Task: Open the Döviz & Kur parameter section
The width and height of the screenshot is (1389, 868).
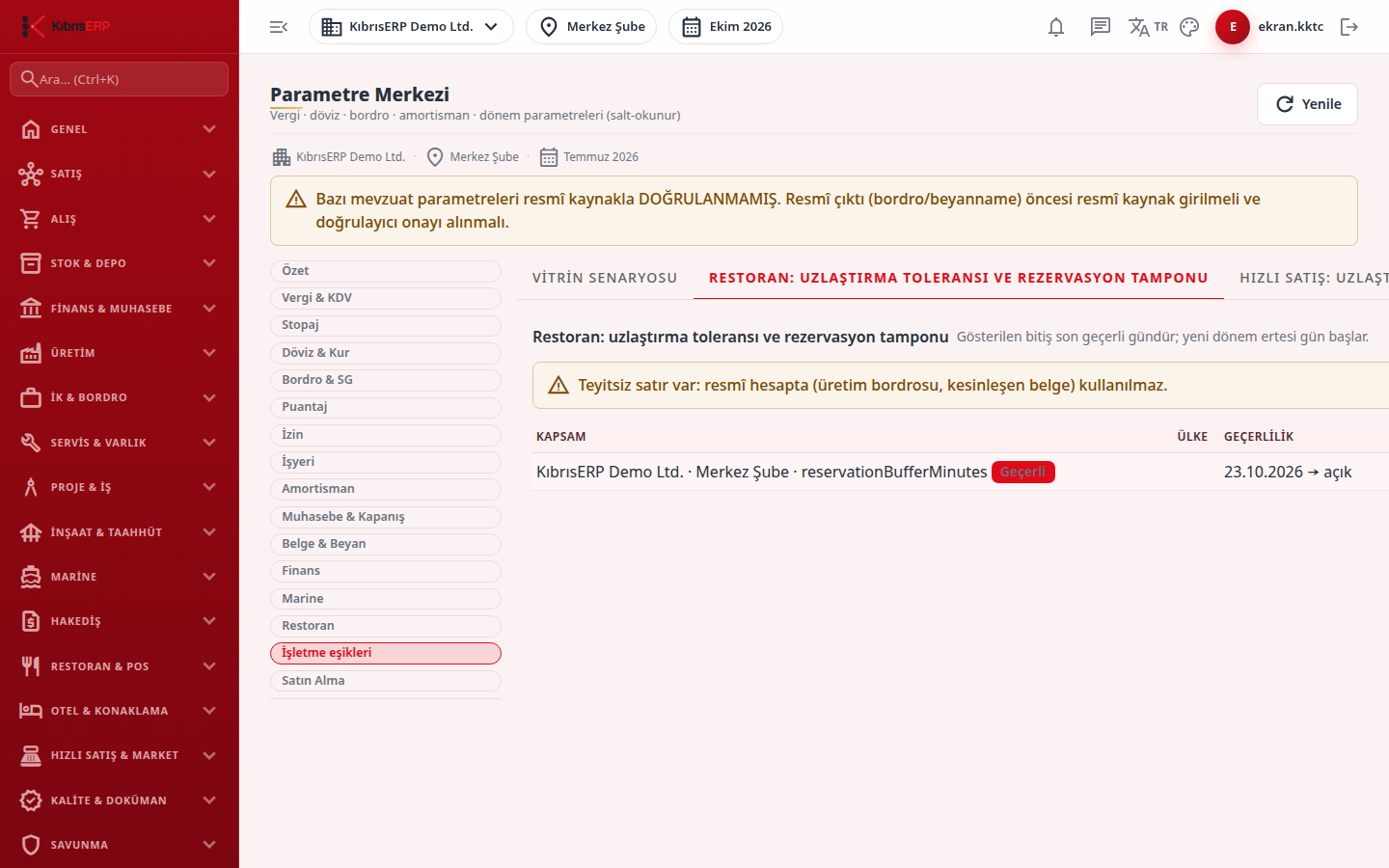Action: [386, 353]
